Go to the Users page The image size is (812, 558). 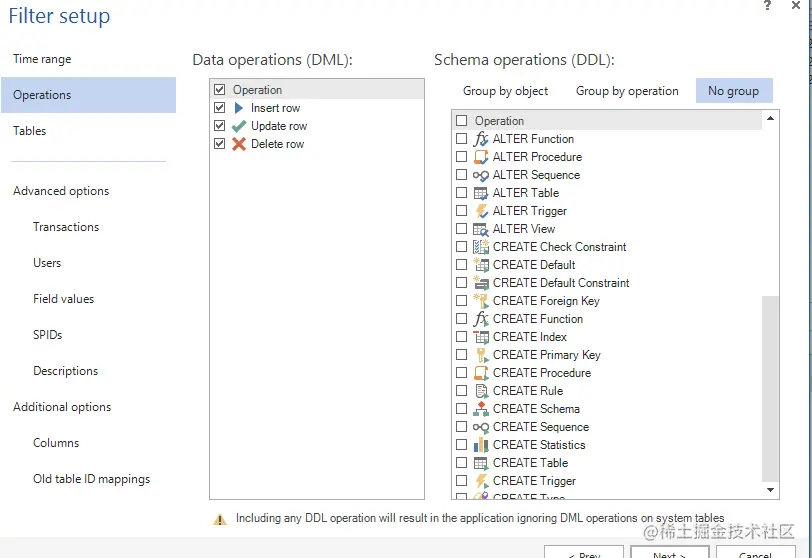tap(47, 263)
